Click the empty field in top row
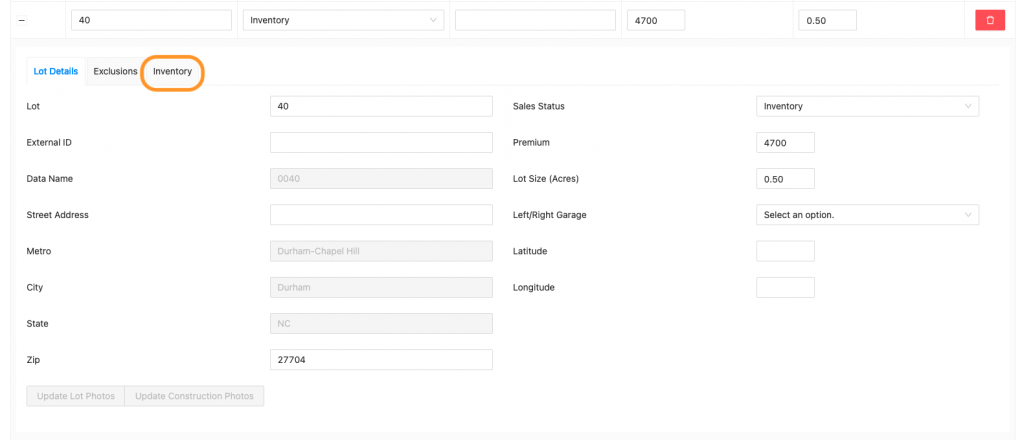The height and width of the screenshot is (440, 1024). coord(536,20)
